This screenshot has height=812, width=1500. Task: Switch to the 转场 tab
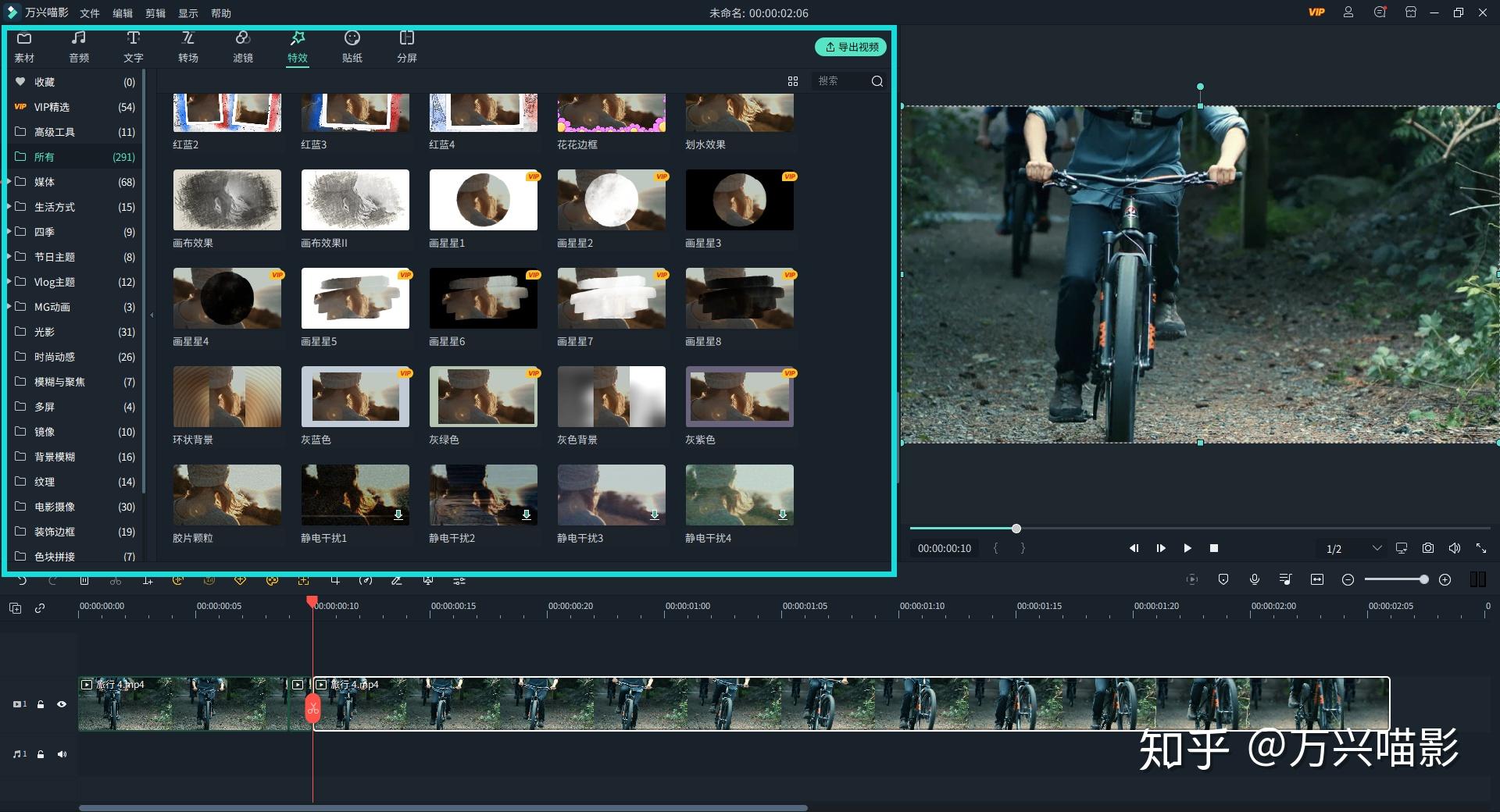(x=188, y=47)
